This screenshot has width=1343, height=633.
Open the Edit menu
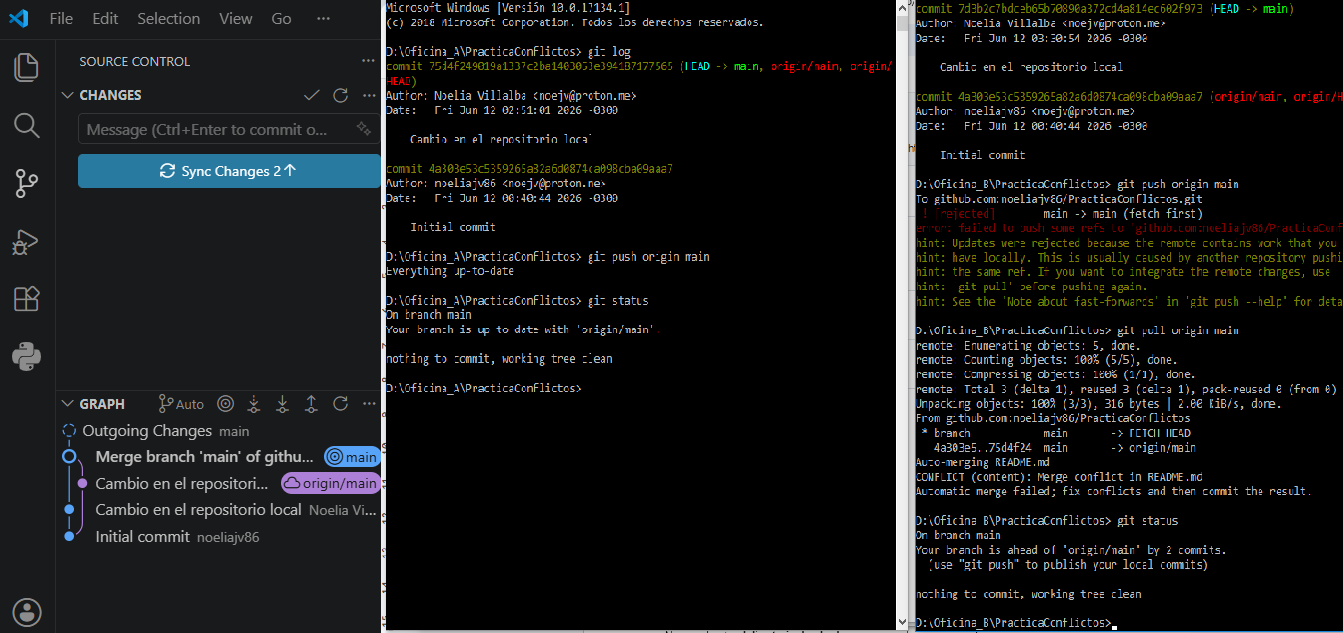click(105, 18)
